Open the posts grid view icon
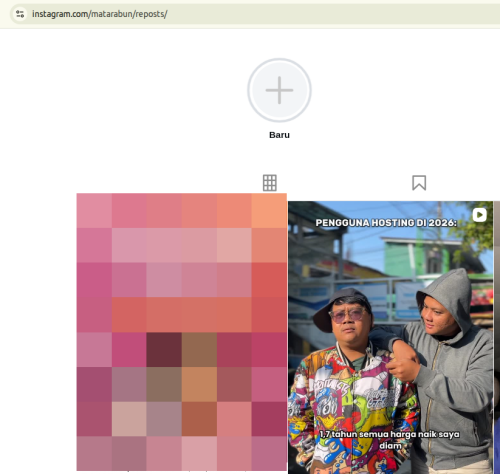 coord(270,183)
